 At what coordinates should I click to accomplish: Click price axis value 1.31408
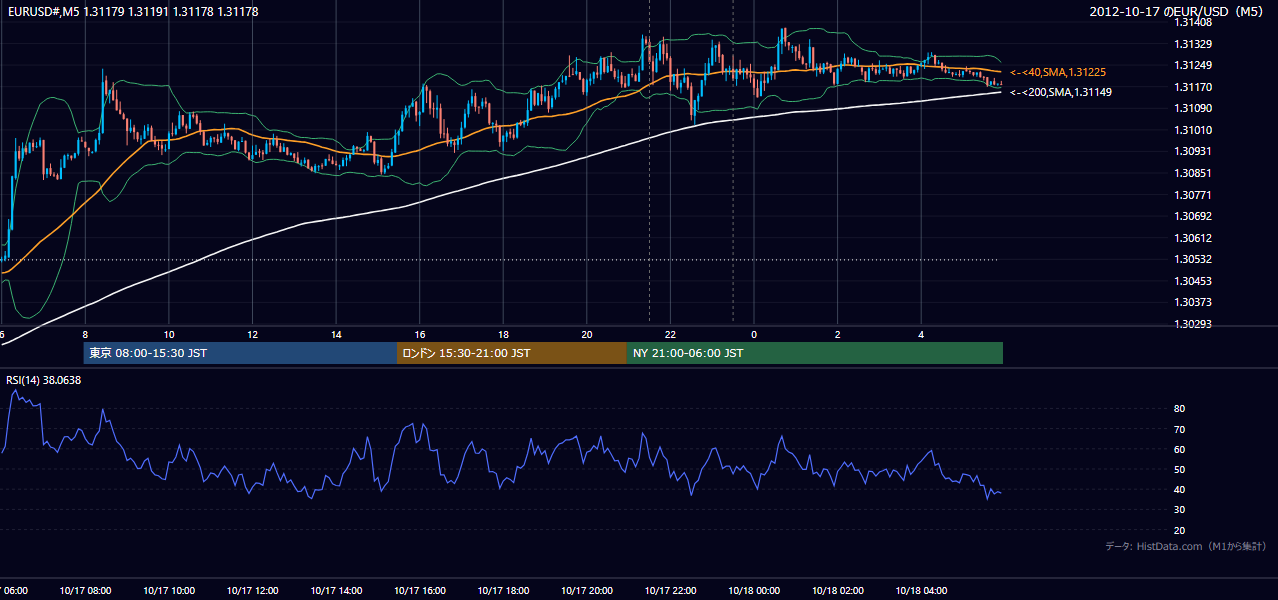[x=1194, y=22]
